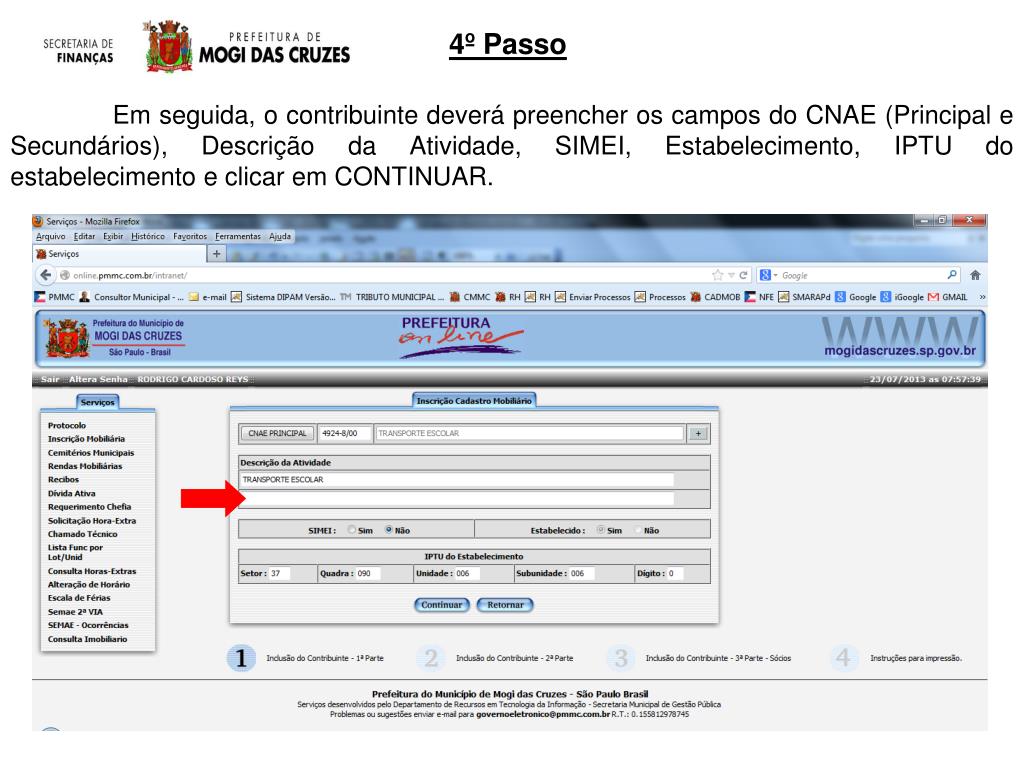This screenshot has height=768, width=1024.
Task: Open the Processos bookmark
Action: (660, 297)
